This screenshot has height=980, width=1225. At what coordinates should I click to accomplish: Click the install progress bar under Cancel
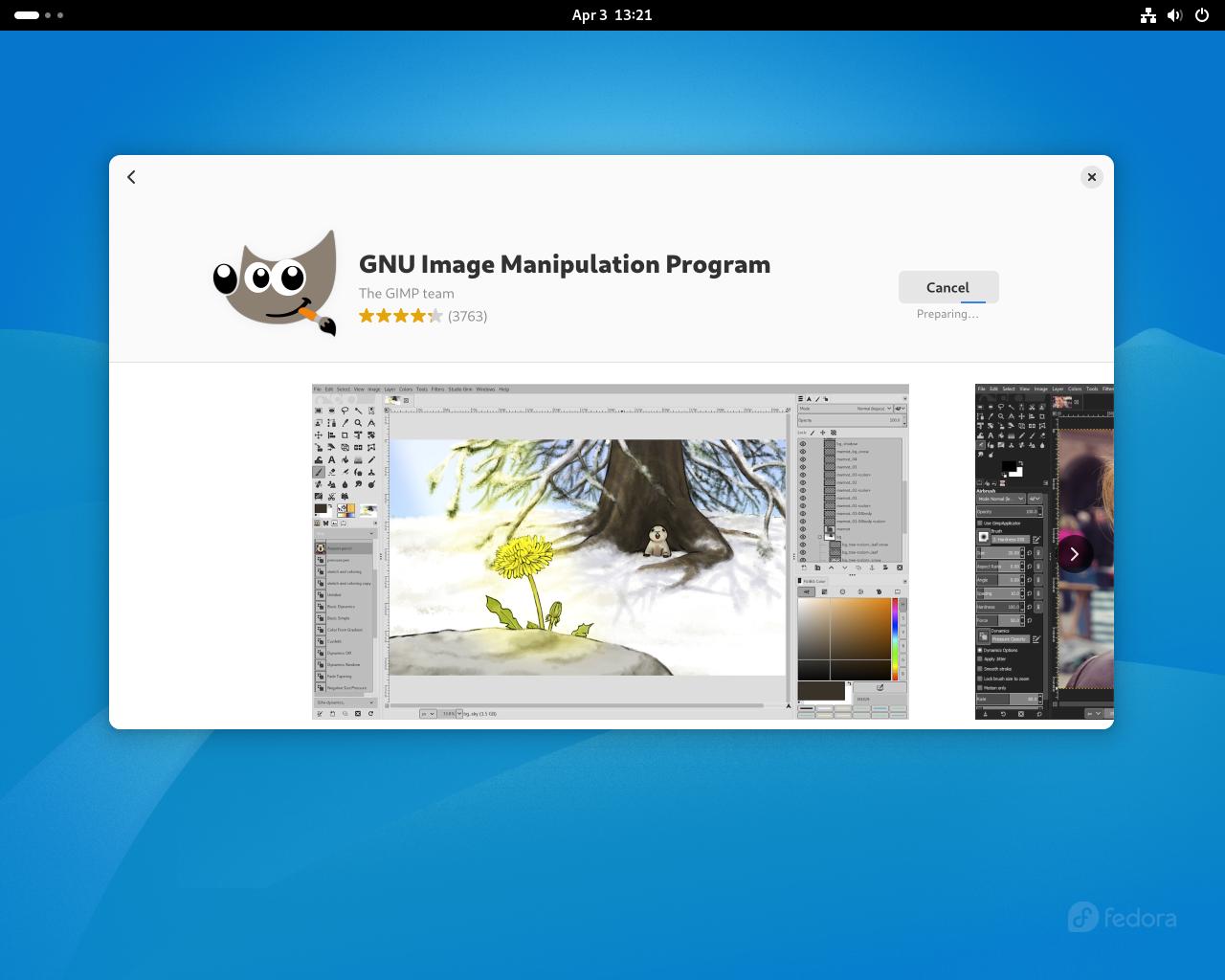pos(947,301)
